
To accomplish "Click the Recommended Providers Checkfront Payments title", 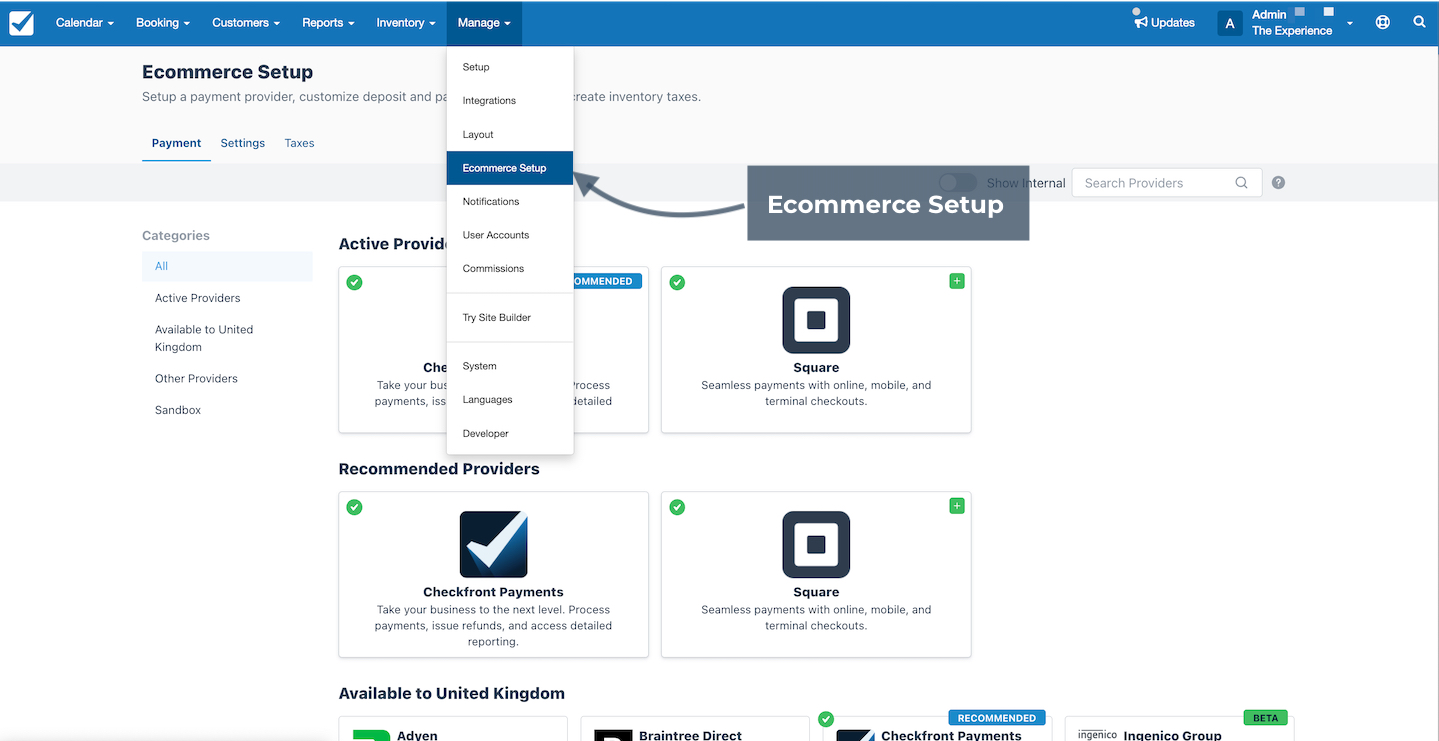I will 493,592.
